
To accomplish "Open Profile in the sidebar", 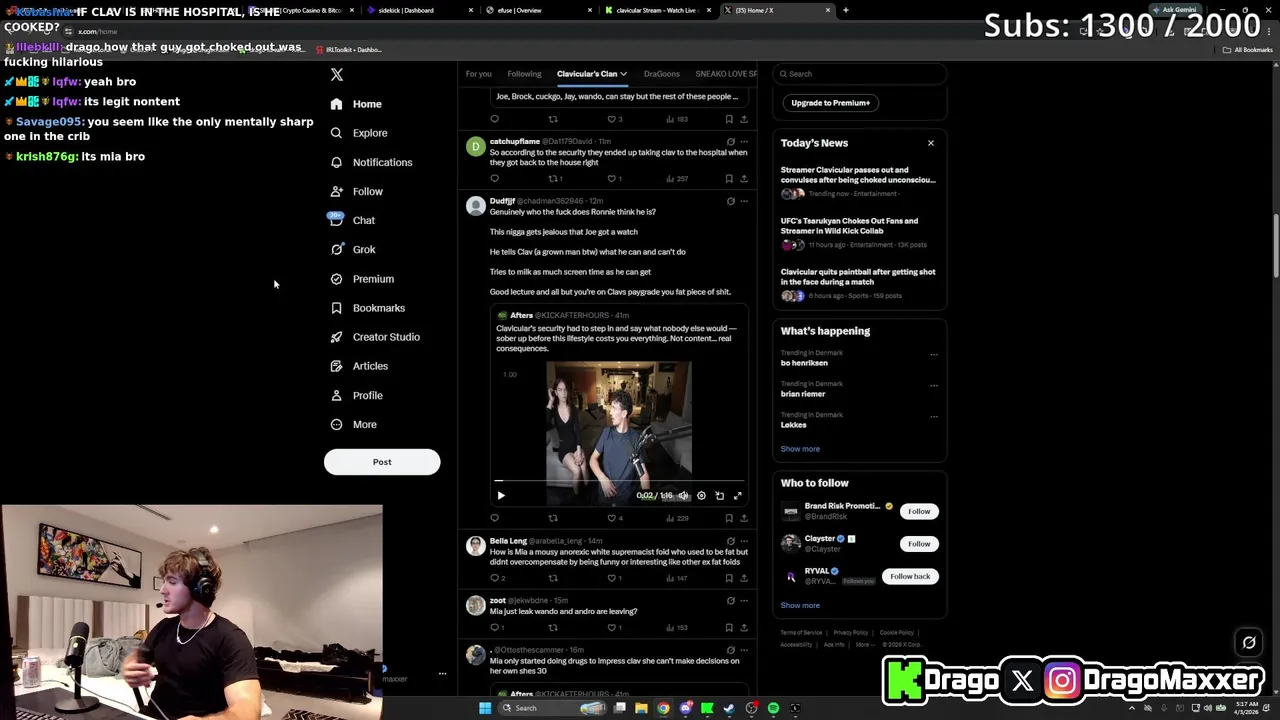I will click(357, 395).
